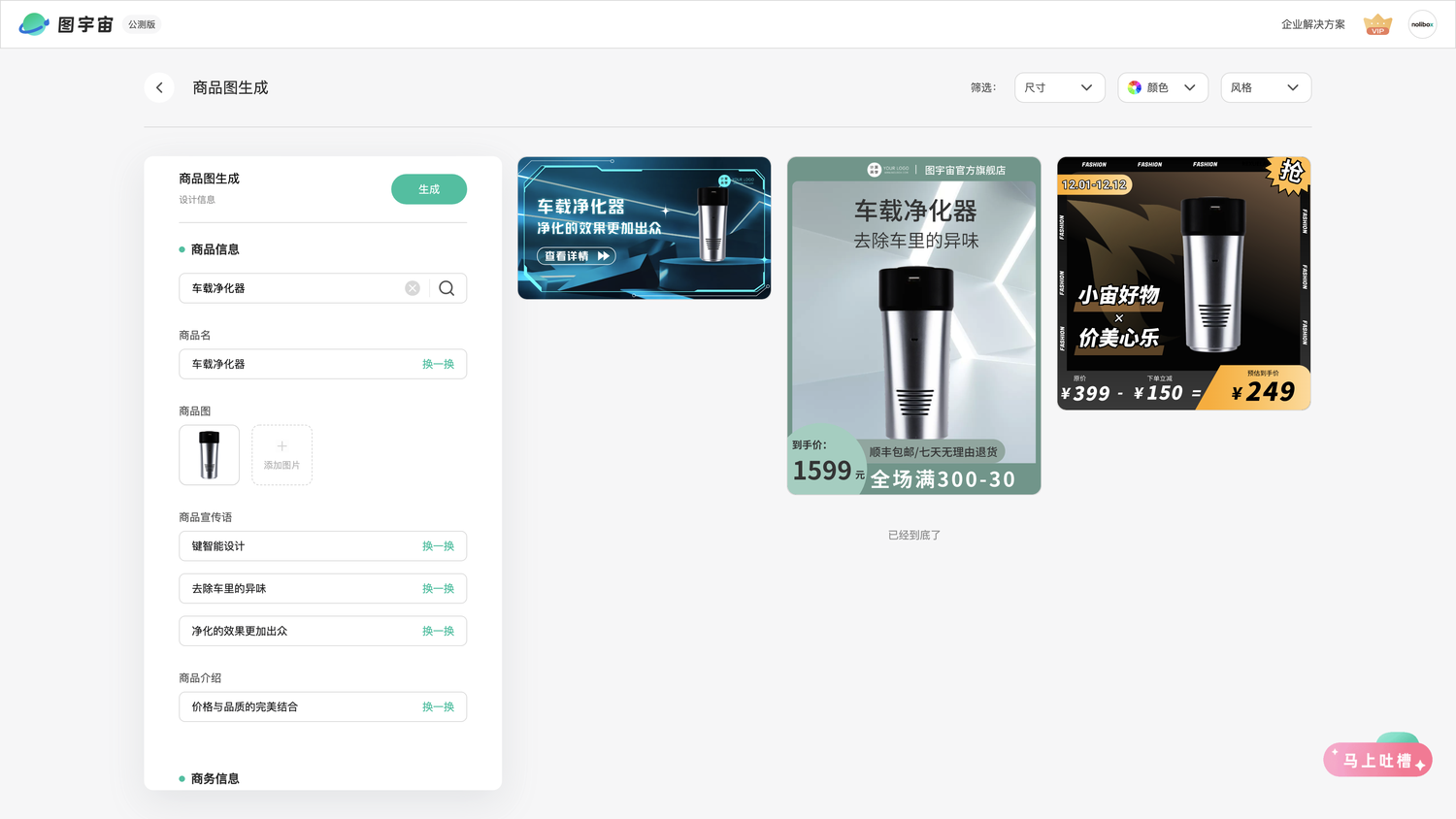Clear the 车载净化器 search field

coord(413,288)
